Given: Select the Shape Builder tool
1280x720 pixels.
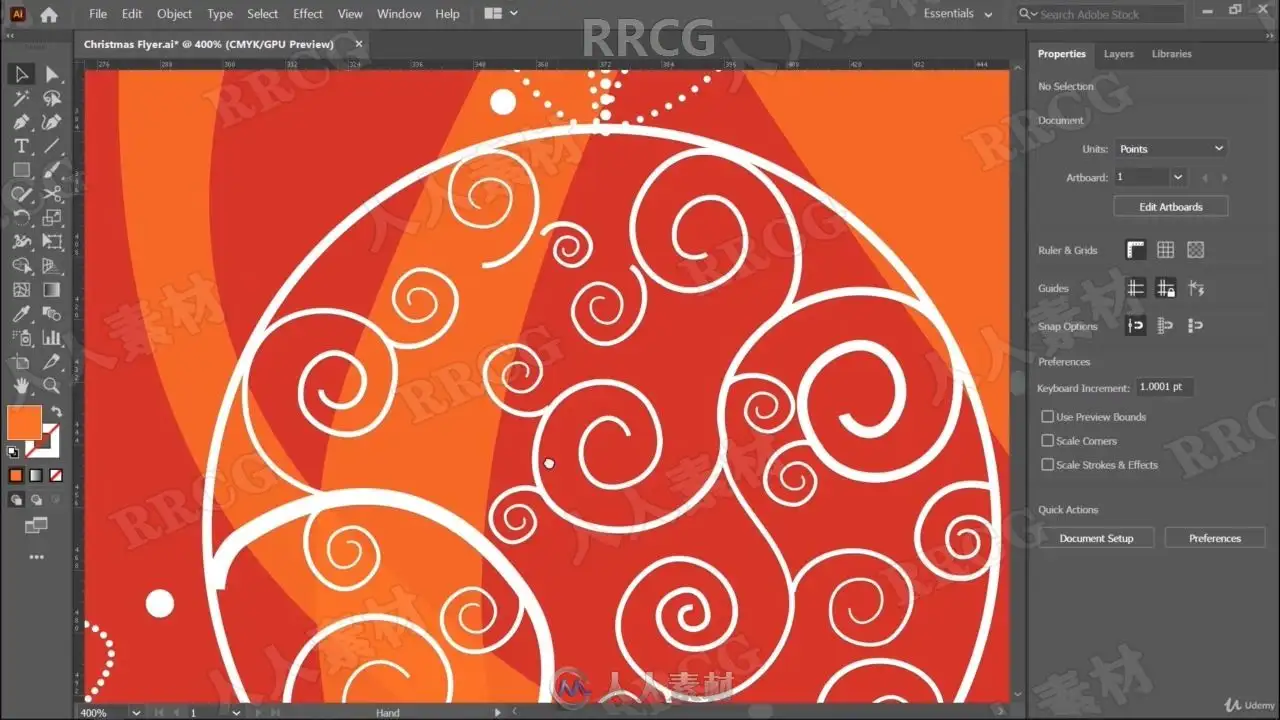Looking at the screenshot, I should pyautogui.click(x=21, y=266).
